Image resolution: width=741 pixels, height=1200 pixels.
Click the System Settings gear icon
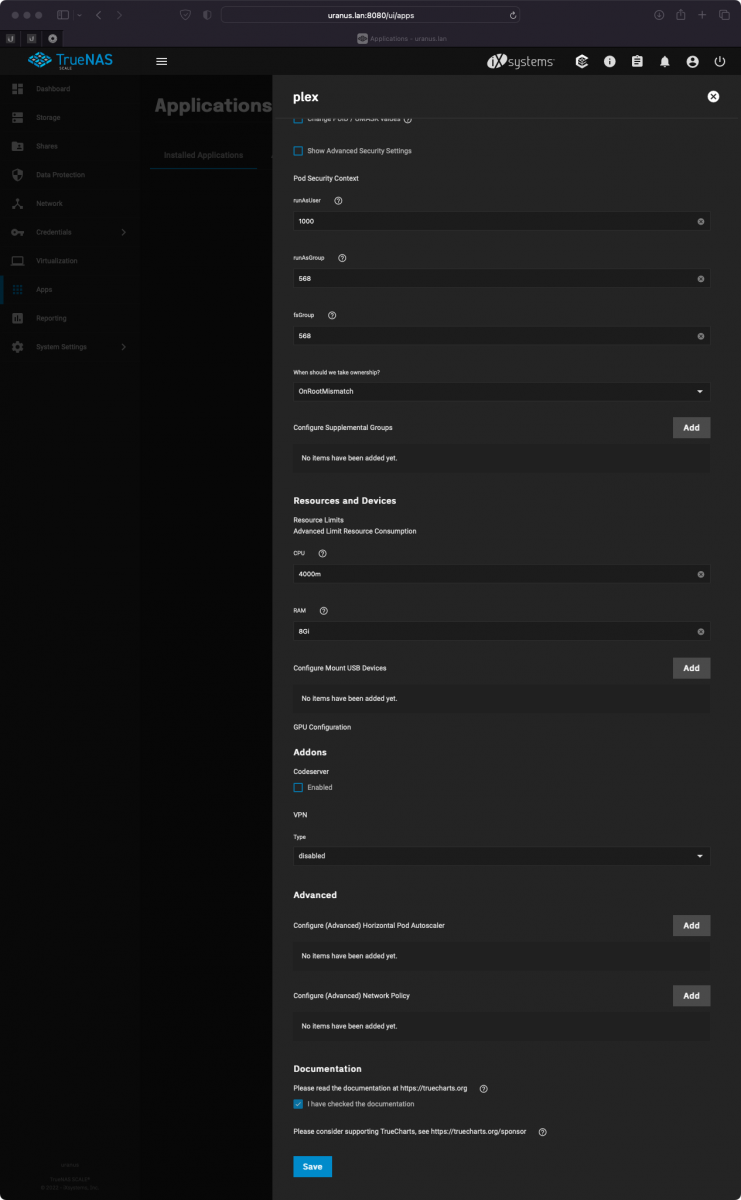[x=17, y=347]
